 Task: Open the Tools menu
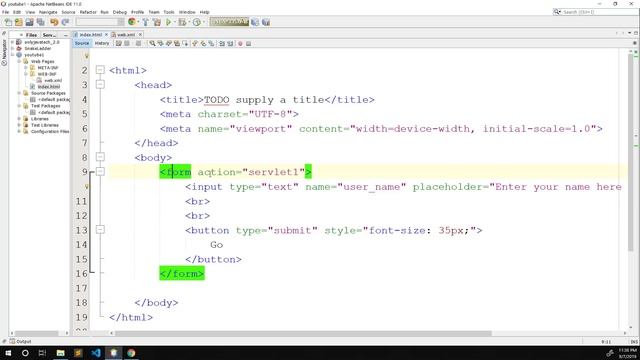[x=169, y=12]
